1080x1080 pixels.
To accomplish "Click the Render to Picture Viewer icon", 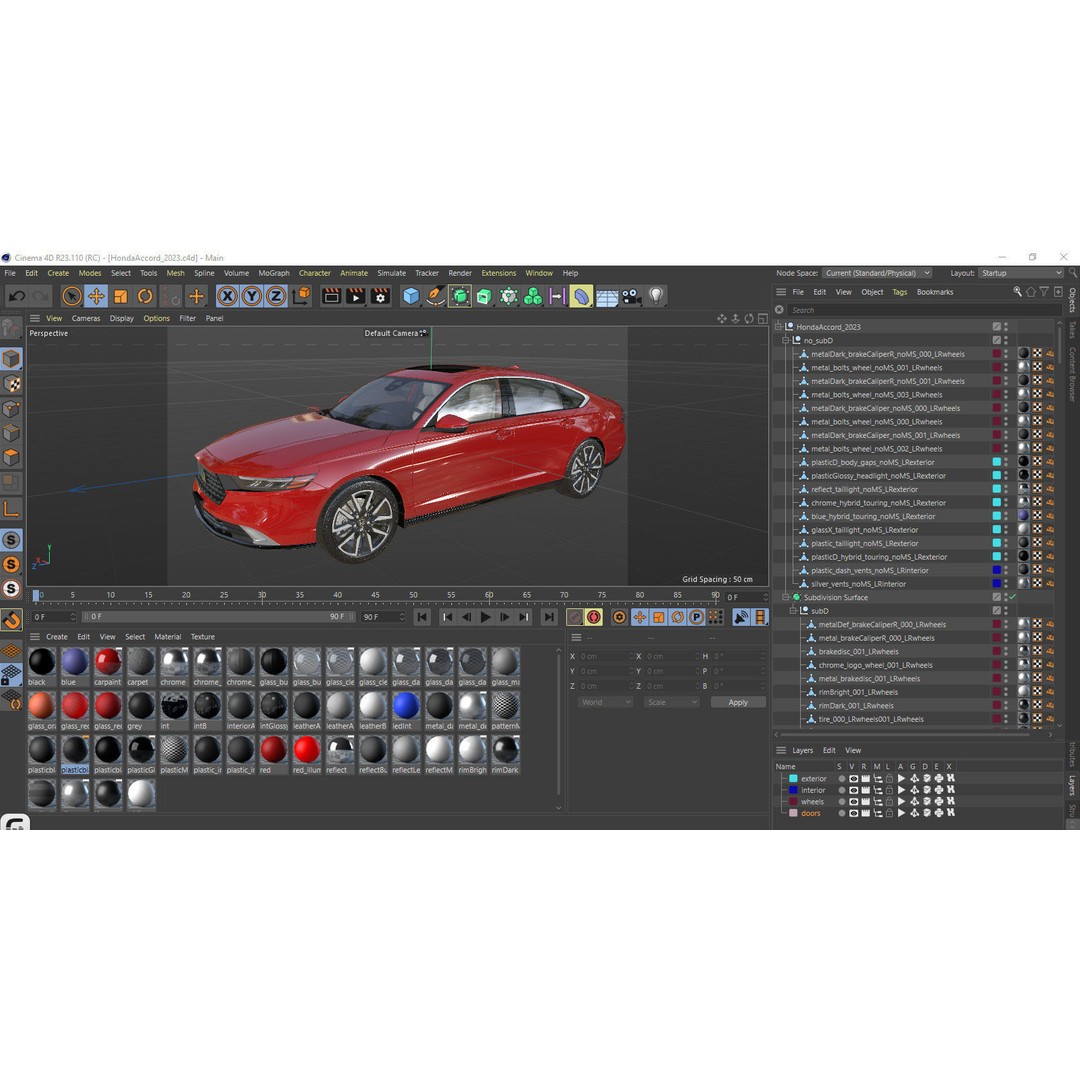I will click(x=356, y=296).
